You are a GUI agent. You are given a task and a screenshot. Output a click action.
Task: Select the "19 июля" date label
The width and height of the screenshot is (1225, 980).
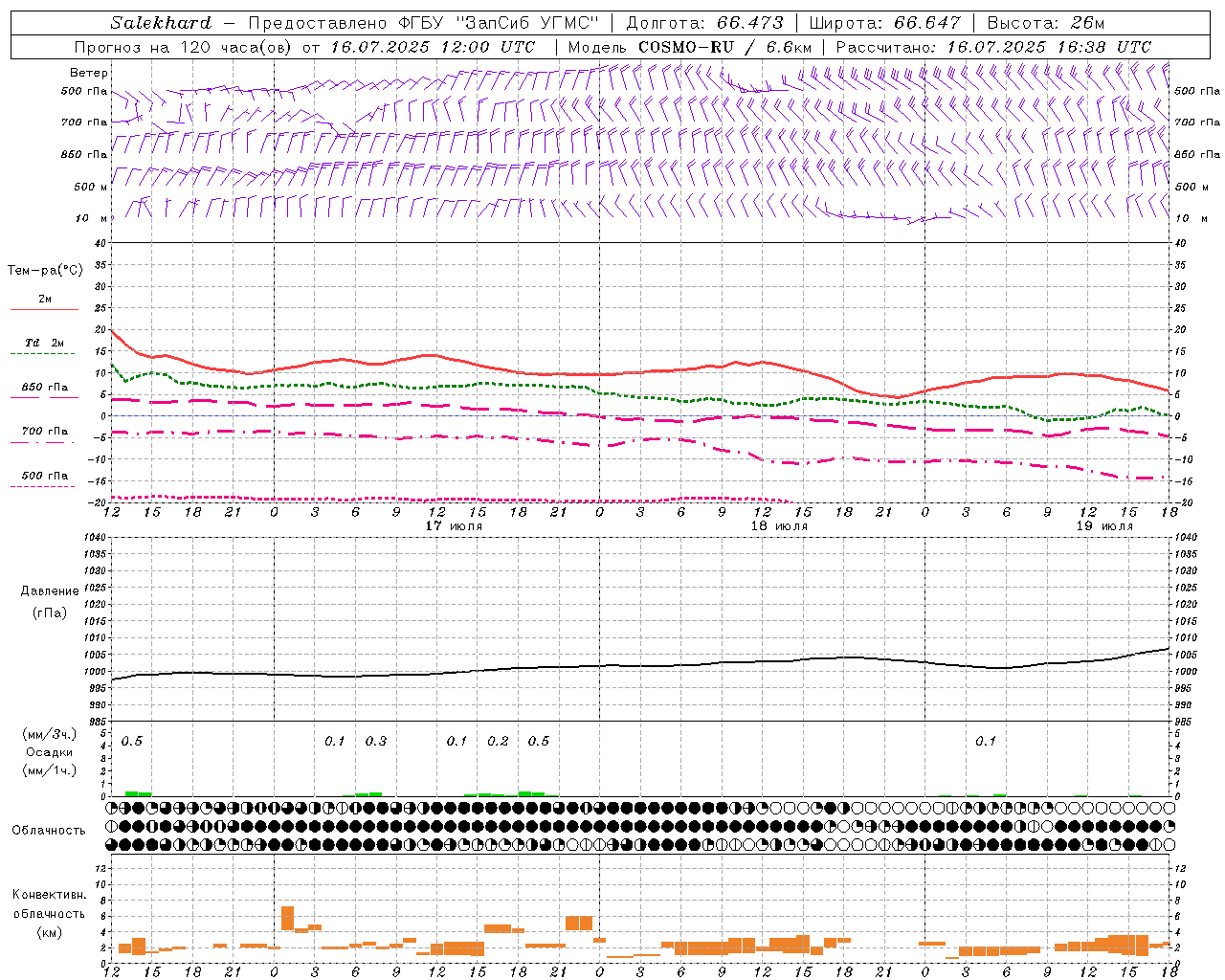click(1104, 525)
